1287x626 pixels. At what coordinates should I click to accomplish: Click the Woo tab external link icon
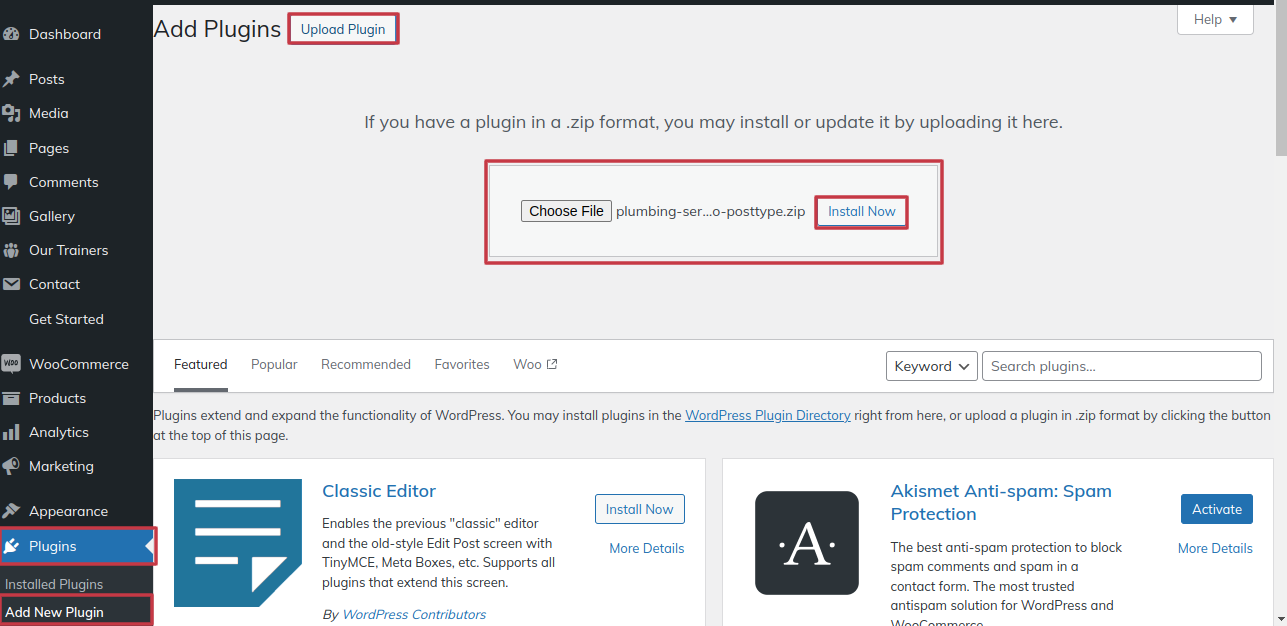pos(552,364)
